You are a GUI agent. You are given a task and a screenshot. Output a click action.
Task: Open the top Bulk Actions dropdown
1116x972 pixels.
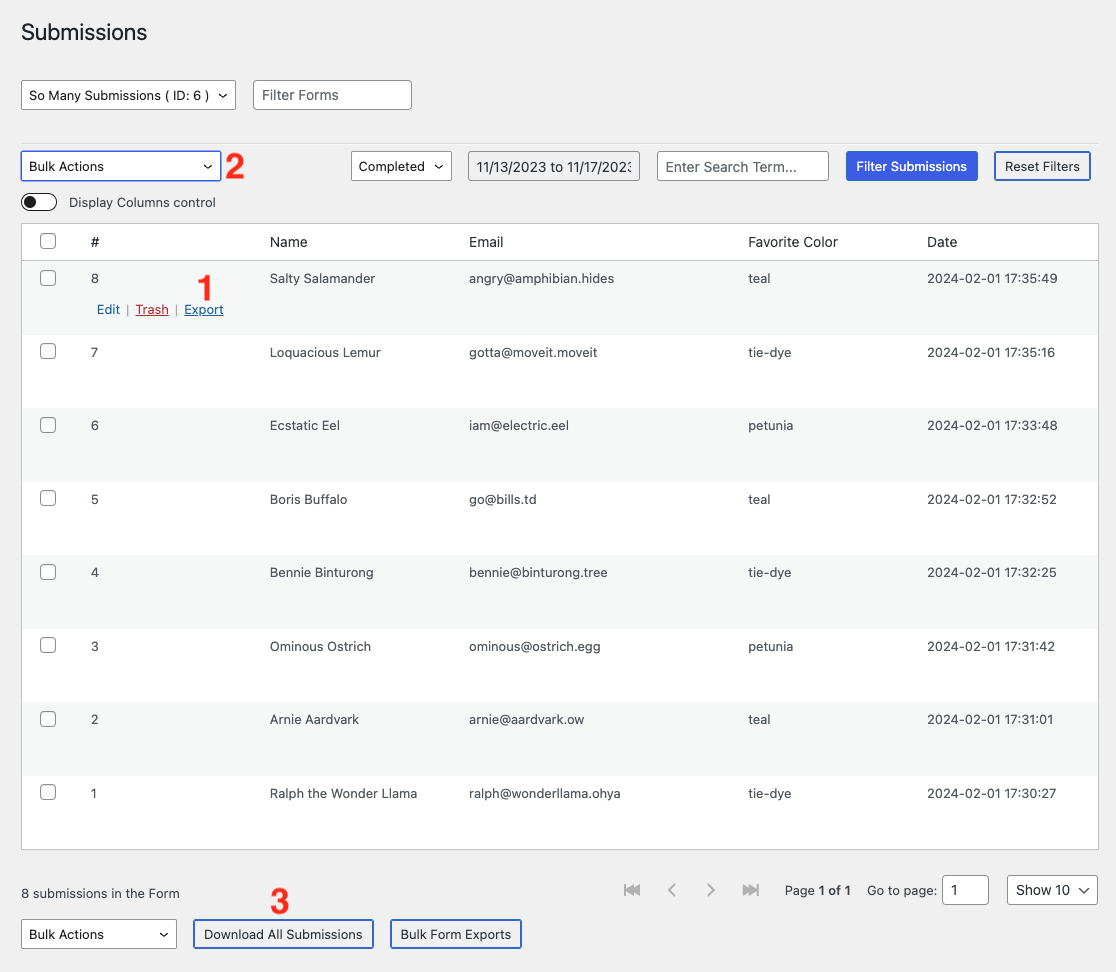(x=120, y=166)
